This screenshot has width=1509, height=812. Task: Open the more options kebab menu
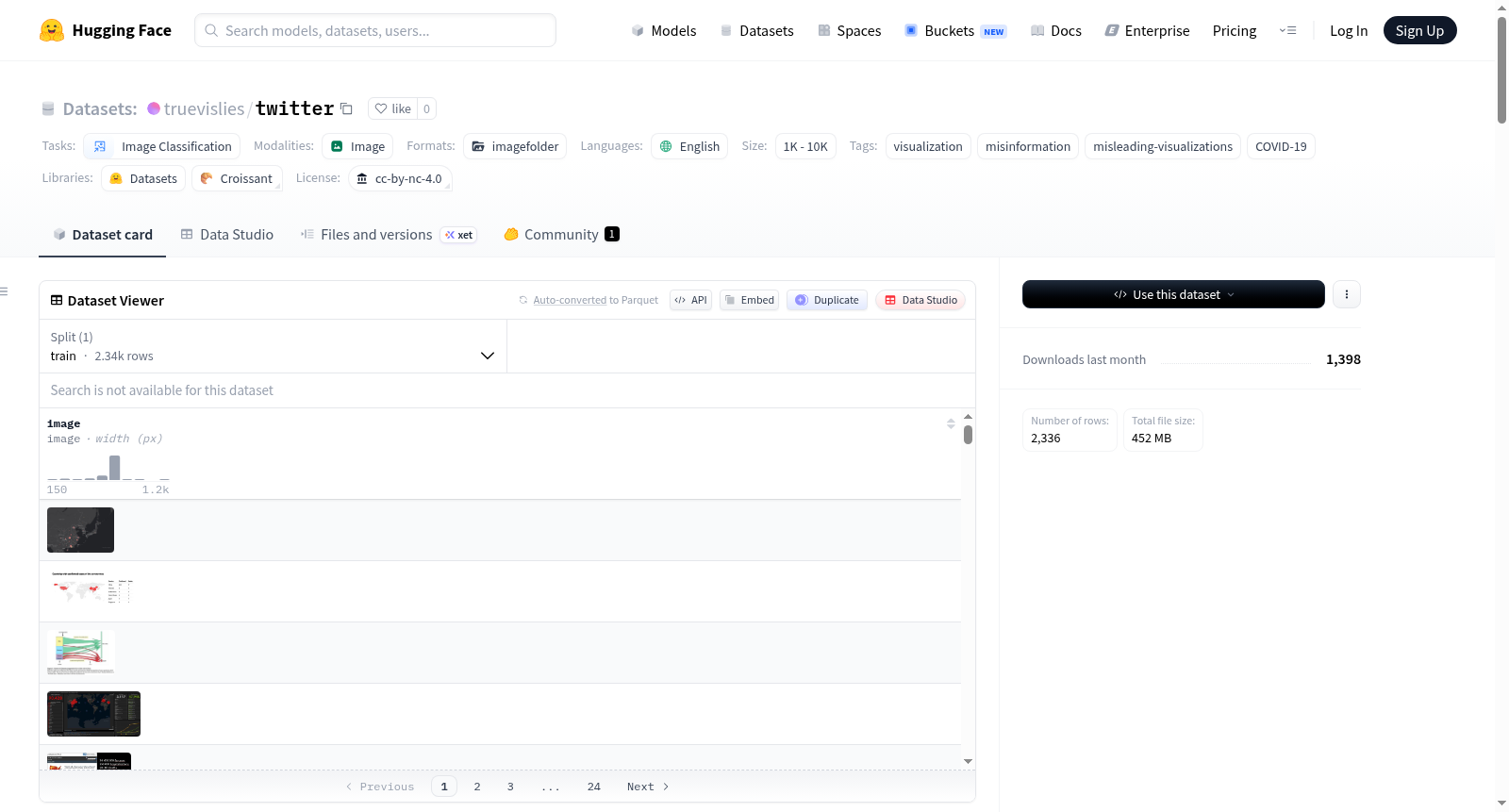click(1346, 294)
